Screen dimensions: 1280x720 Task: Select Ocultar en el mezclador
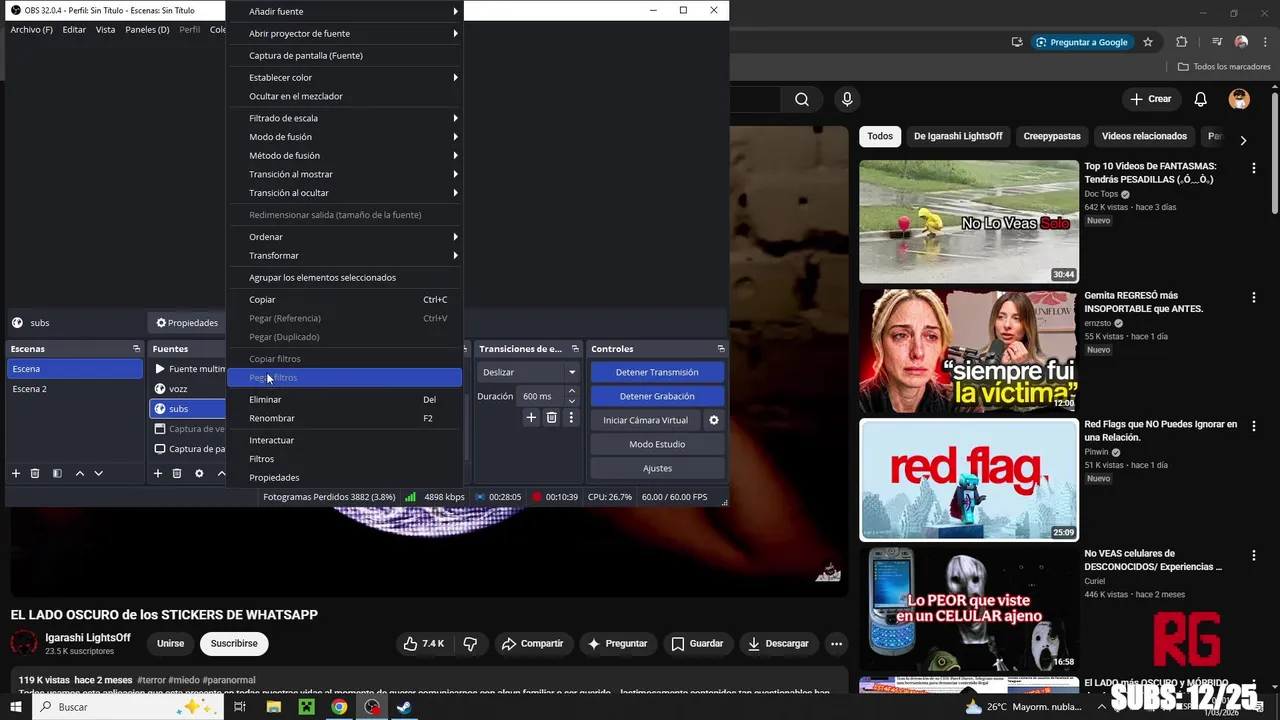345,97
